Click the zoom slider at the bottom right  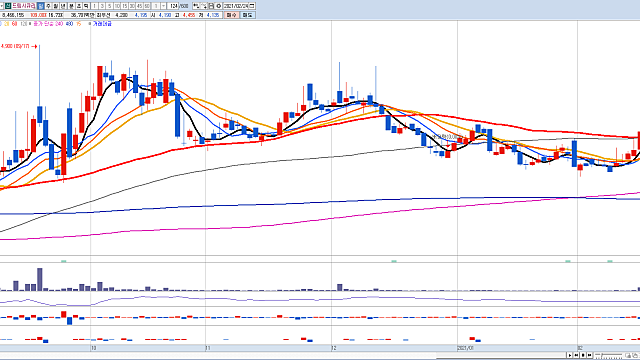pyautogui.click(x=608, y=356)
